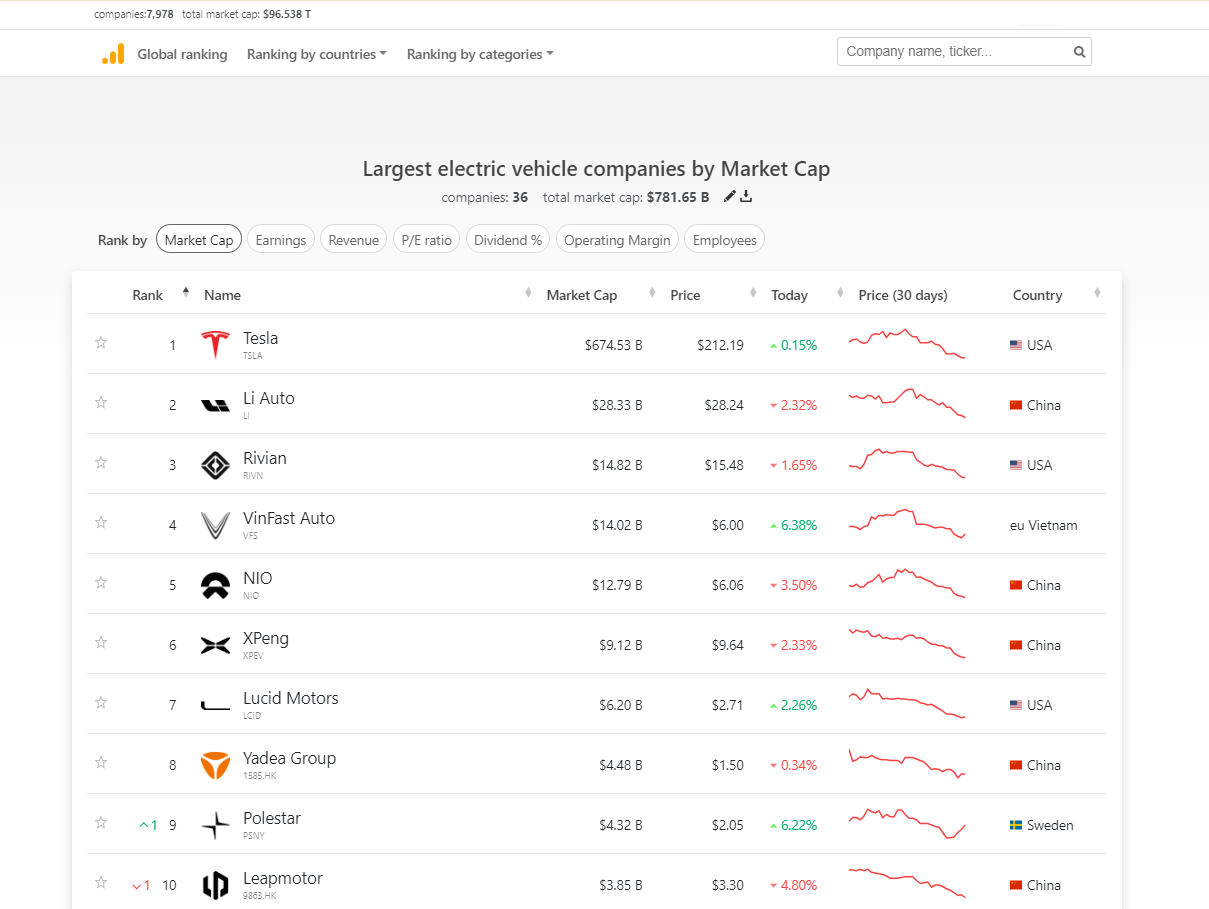The width and height of the screenshot is (1209, 909).
Task: Click the NIO logo
Action: (215, 585)
